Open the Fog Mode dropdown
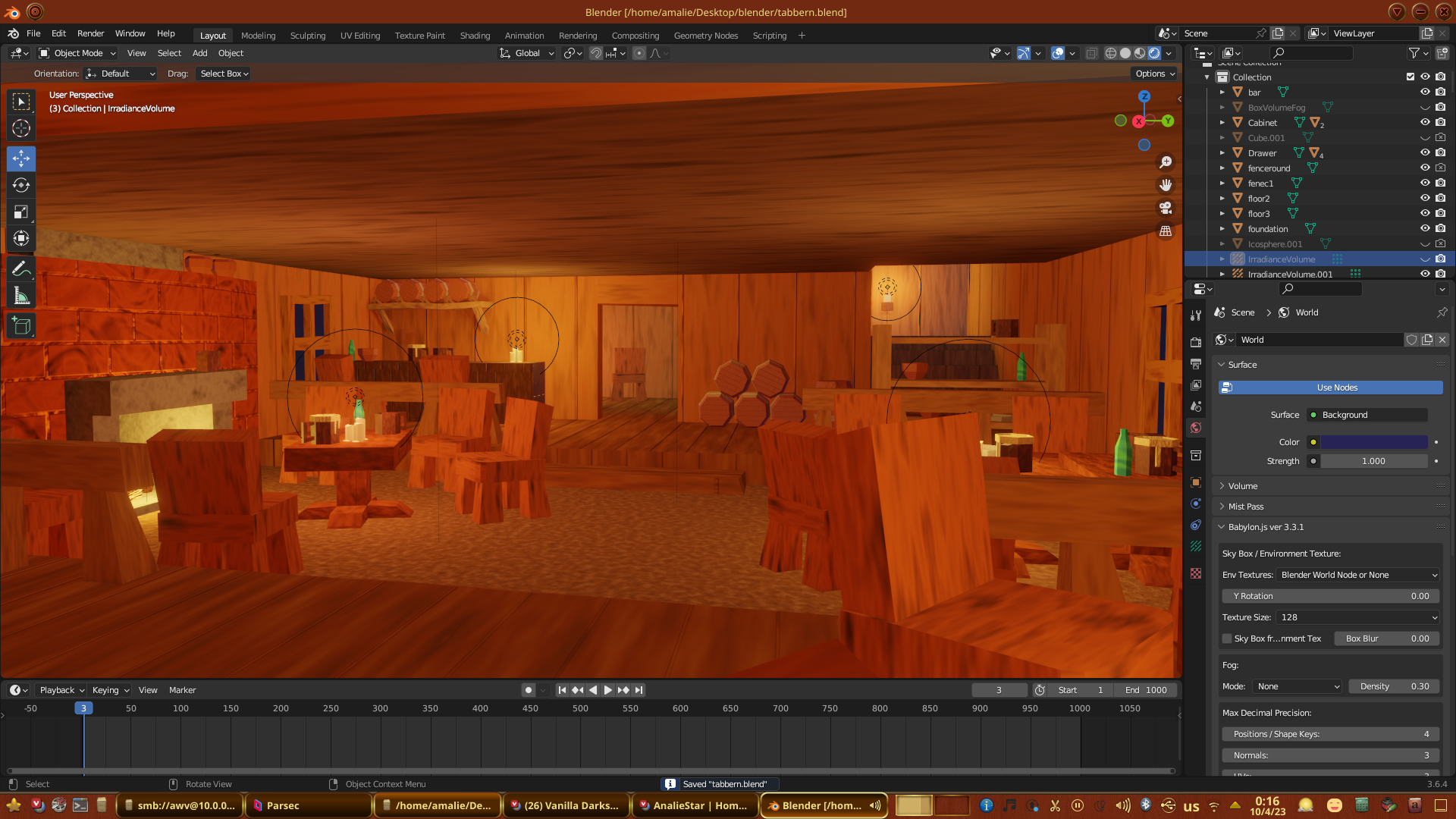1456x819 pixels. coord(1298,686)
